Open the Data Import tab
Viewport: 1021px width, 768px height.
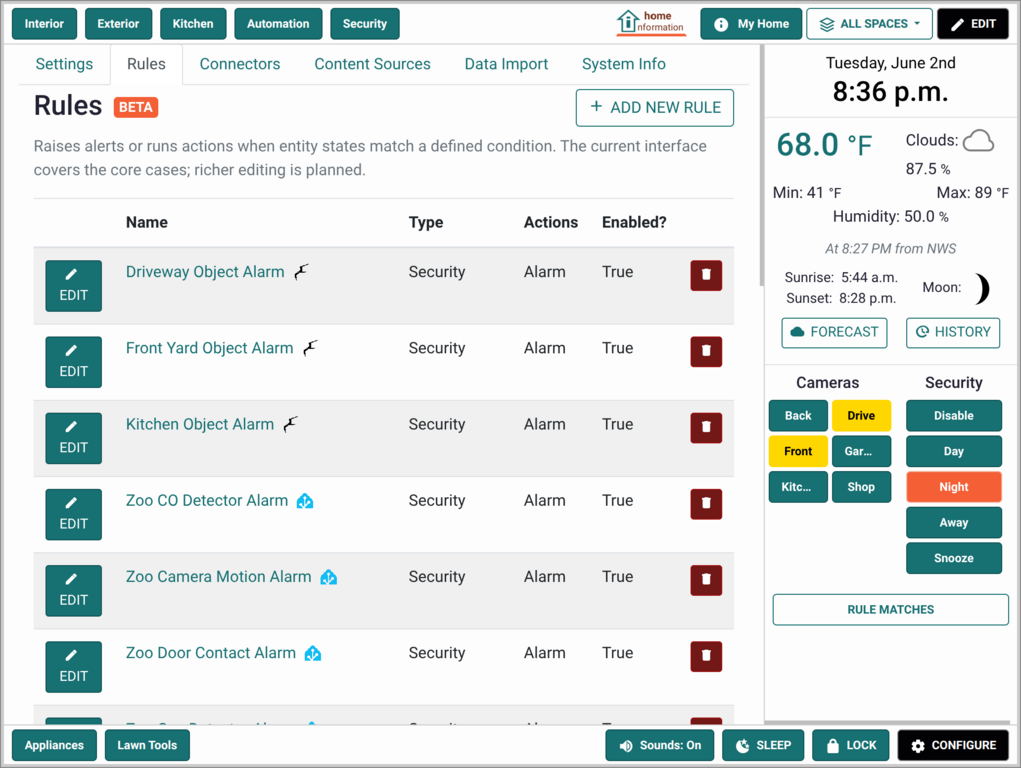click(x=506, y=64)
